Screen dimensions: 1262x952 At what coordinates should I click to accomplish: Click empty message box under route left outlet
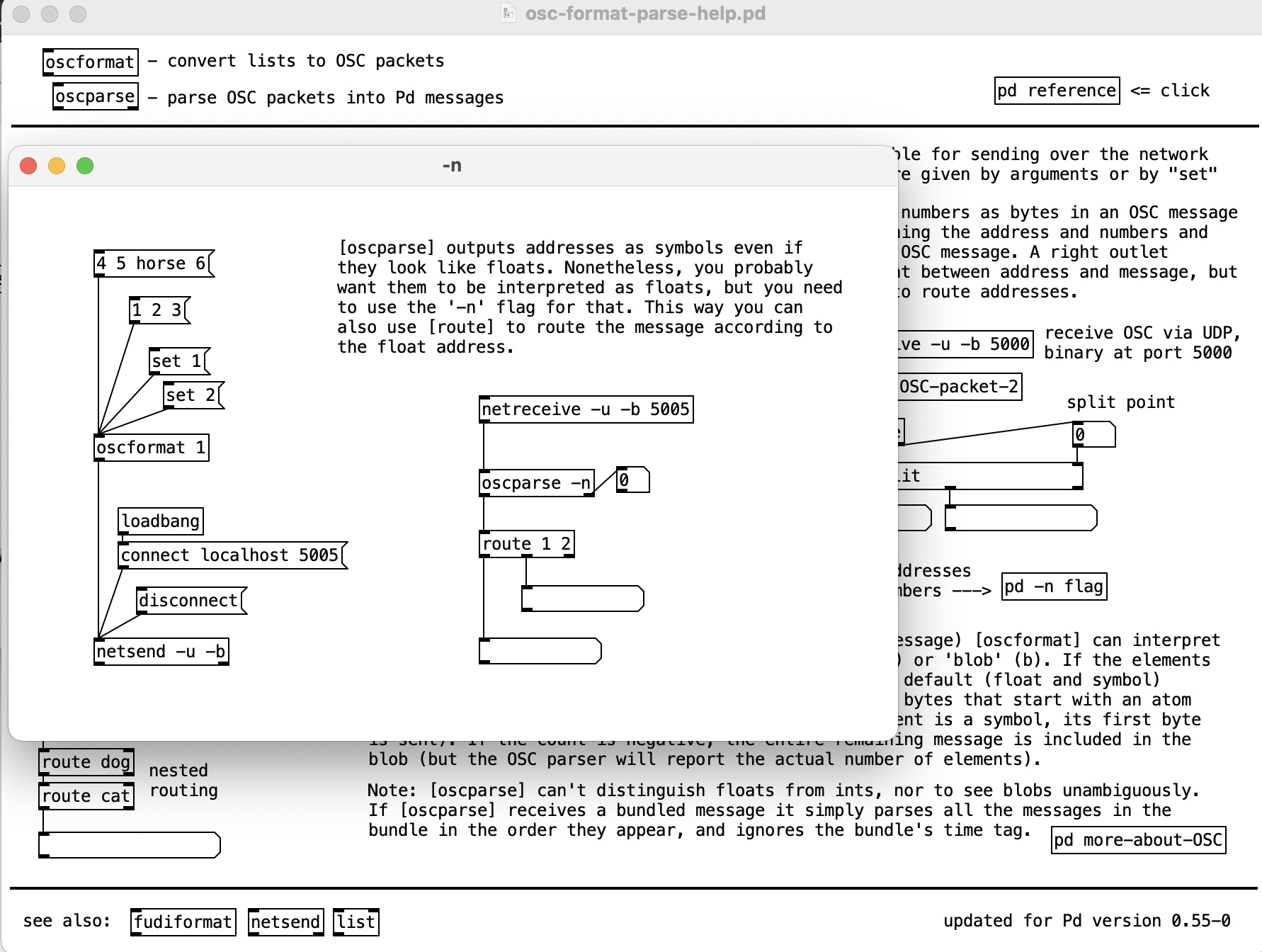(x=540, y=651)
